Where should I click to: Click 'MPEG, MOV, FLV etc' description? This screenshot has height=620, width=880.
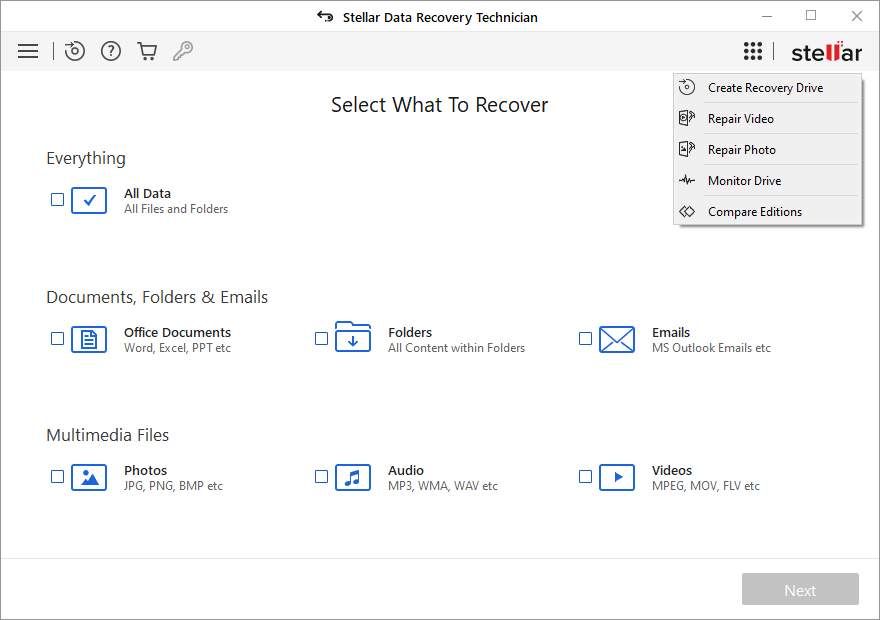coord(705,486)
